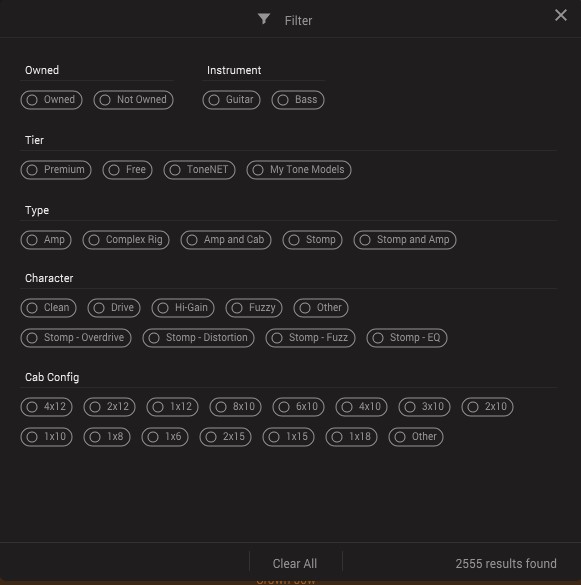581x585 pixels.
Task: Select the 2x12 cab config
Action: pos(109,407)
